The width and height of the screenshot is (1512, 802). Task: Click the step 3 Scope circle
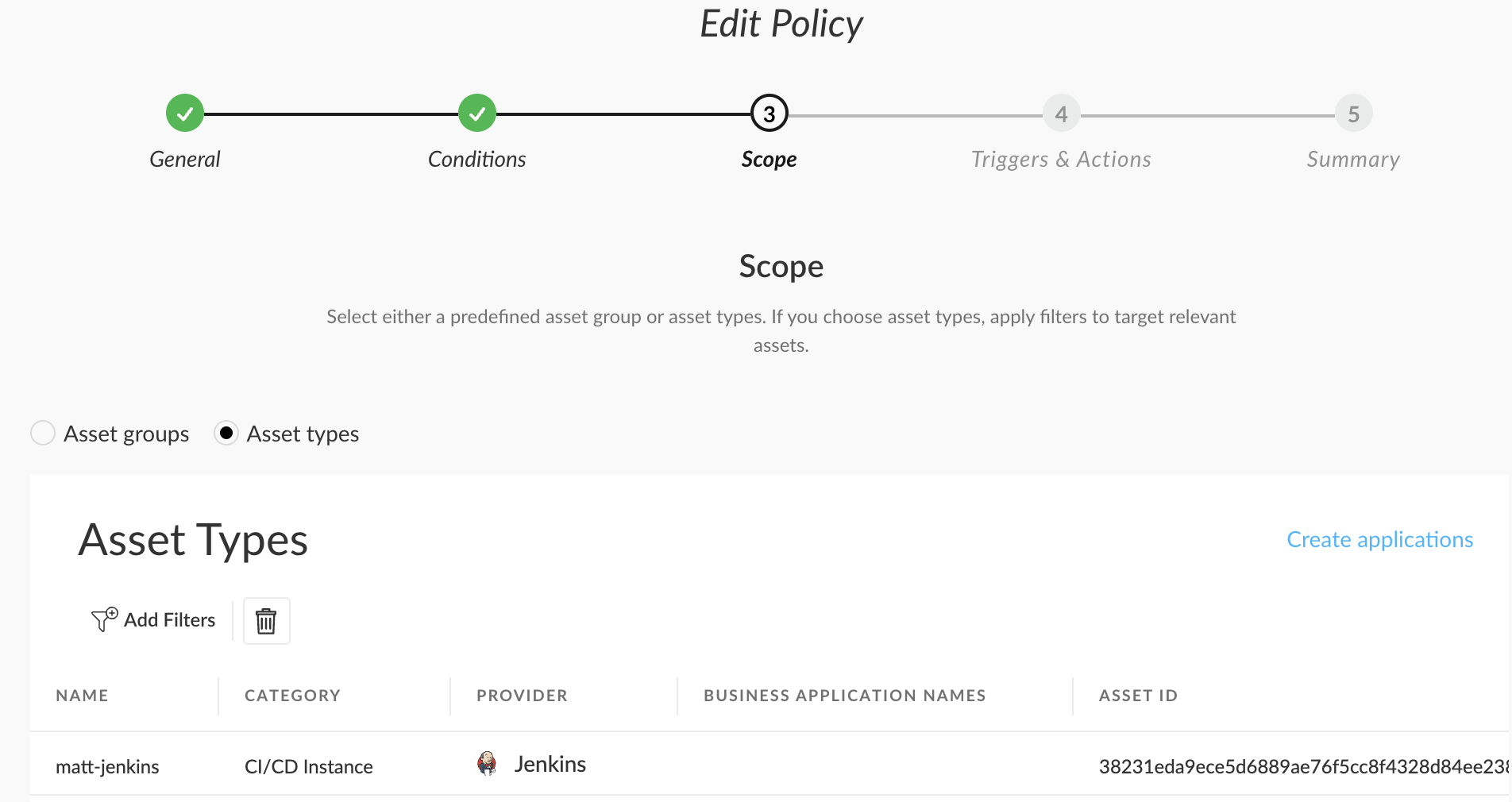tap(769, 114)
